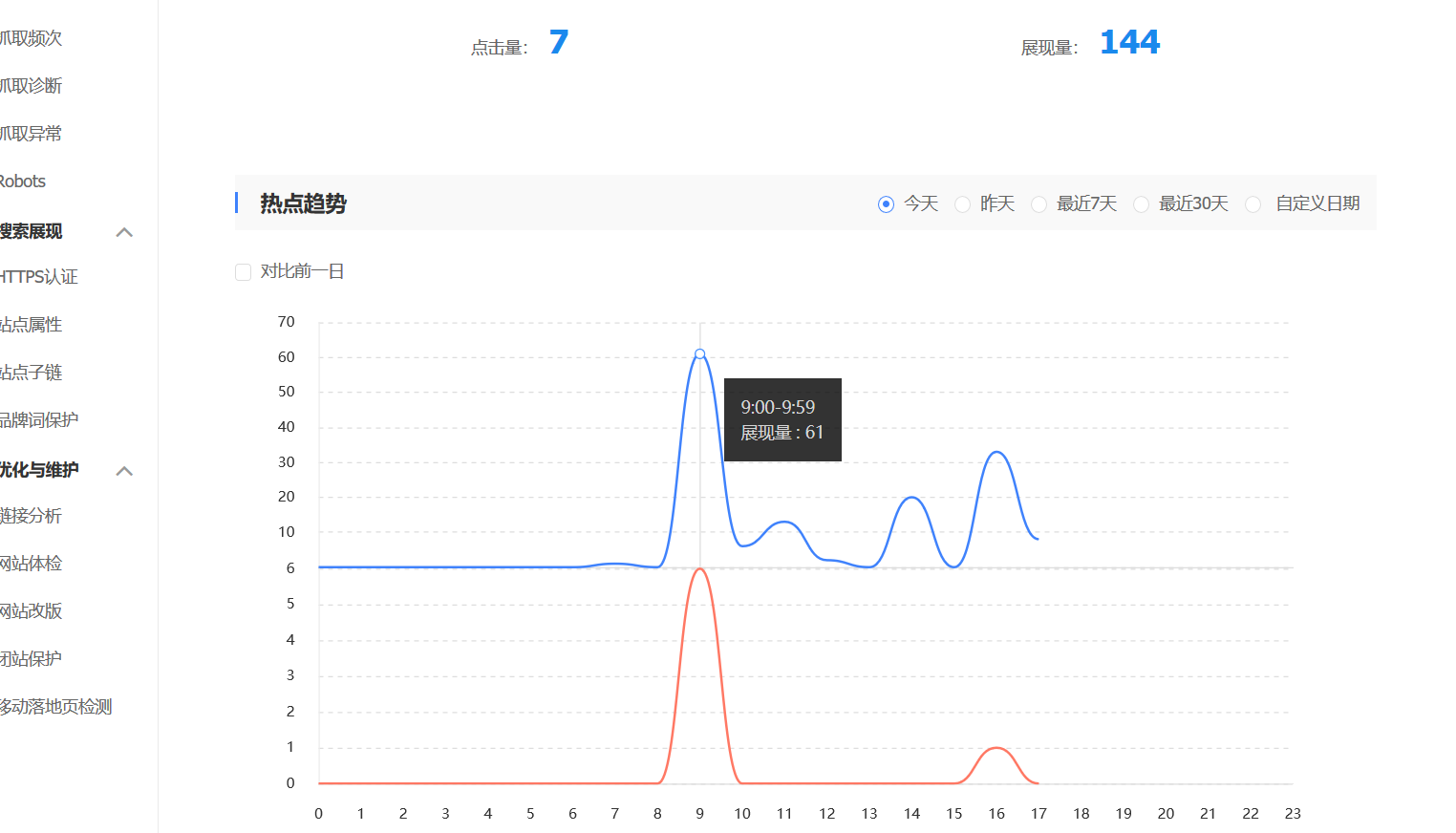This screenshot has height=833, width=1456.
Task: Click the 点击量 label text
Action: tap(499, 48)
